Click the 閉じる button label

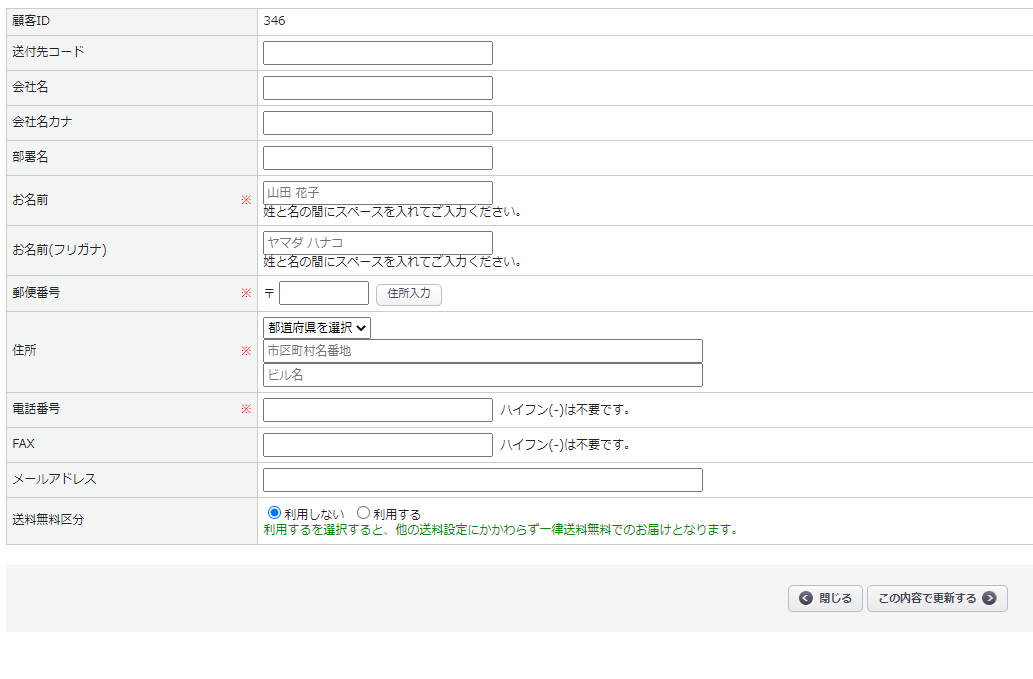[835, 598]
